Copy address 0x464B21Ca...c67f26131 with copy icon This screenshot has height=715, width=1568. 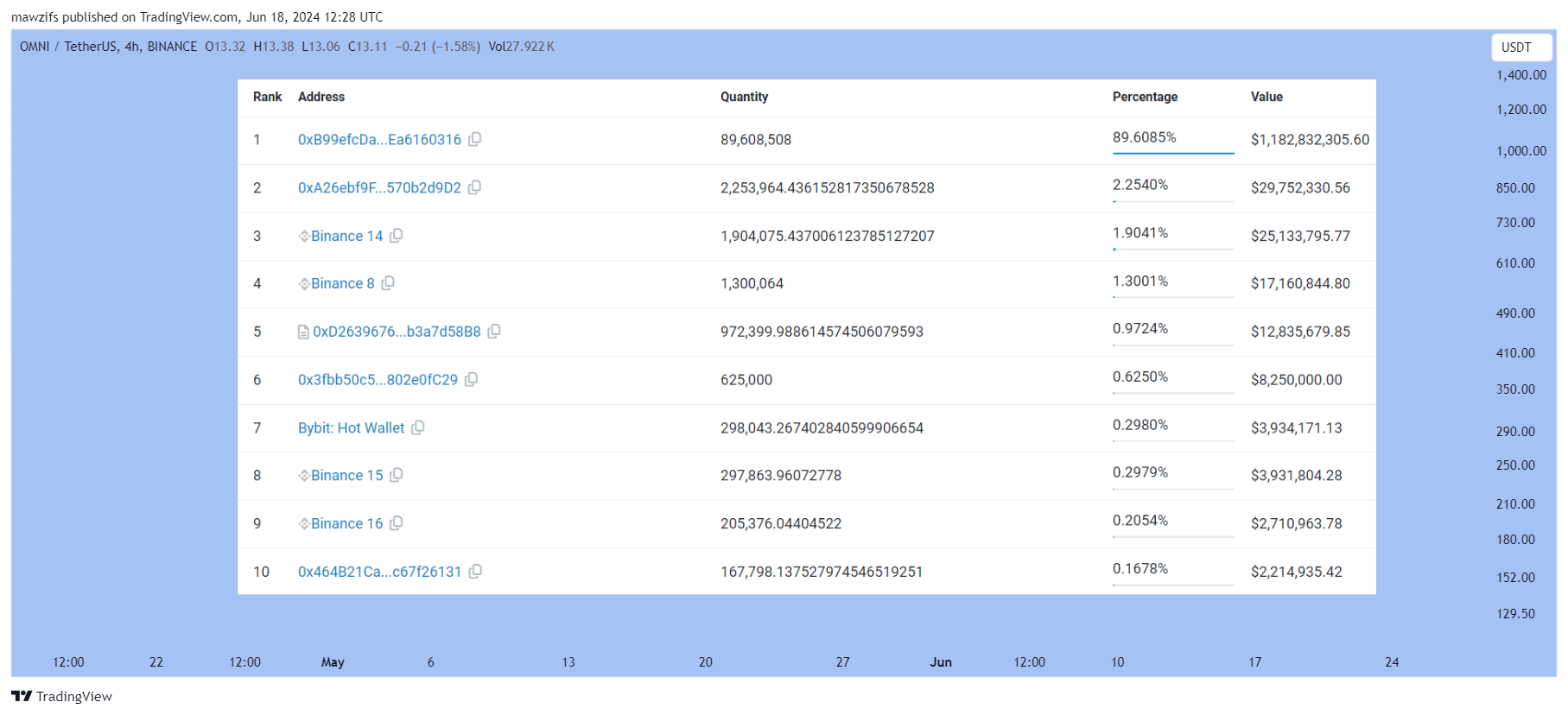pos(475,572)
